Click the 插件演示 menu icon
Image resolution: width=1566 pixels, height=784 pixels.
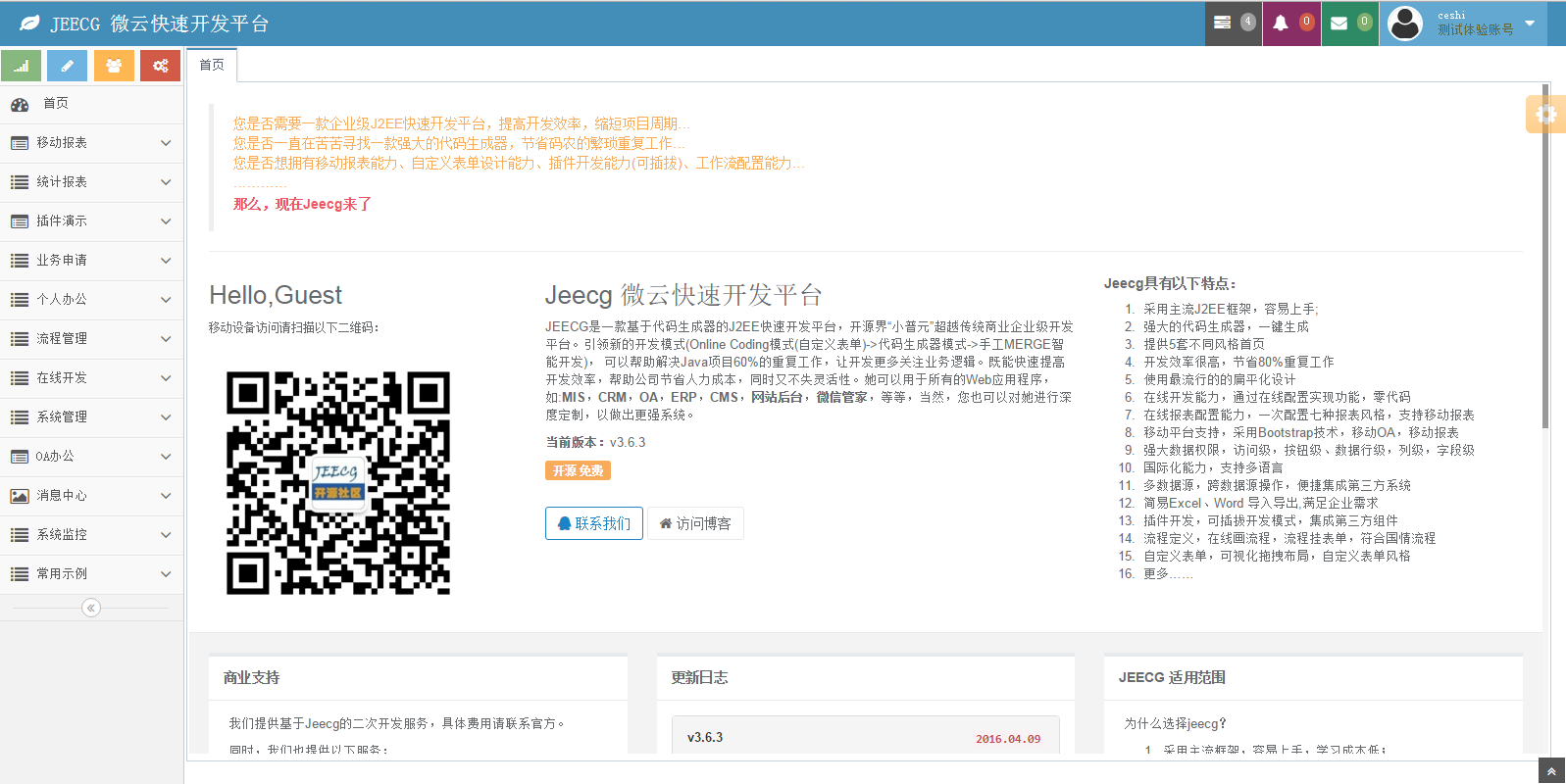click(20, 221)
